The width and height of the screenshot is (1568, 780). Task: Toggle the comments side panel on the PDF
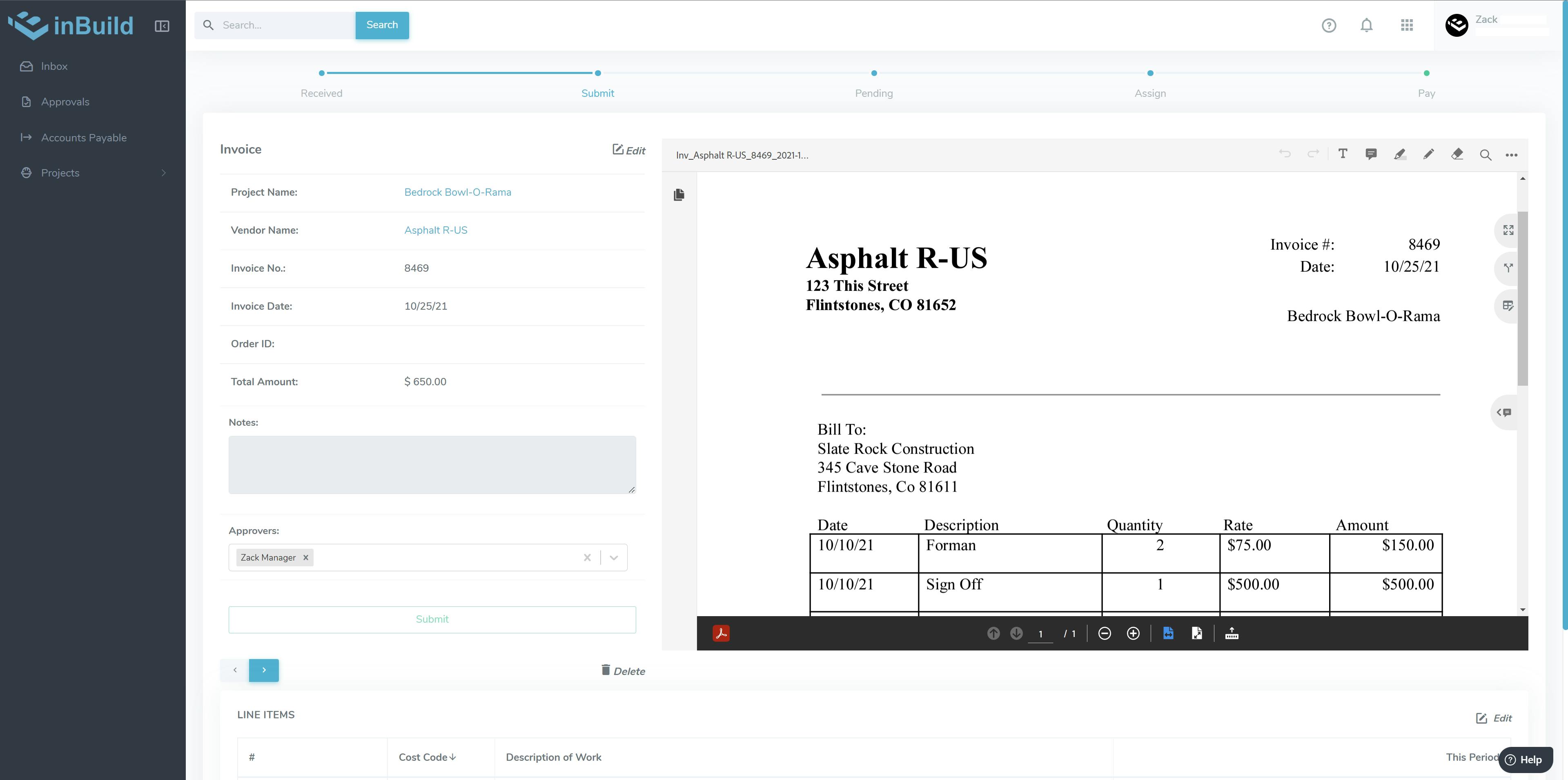point(1505,412)
